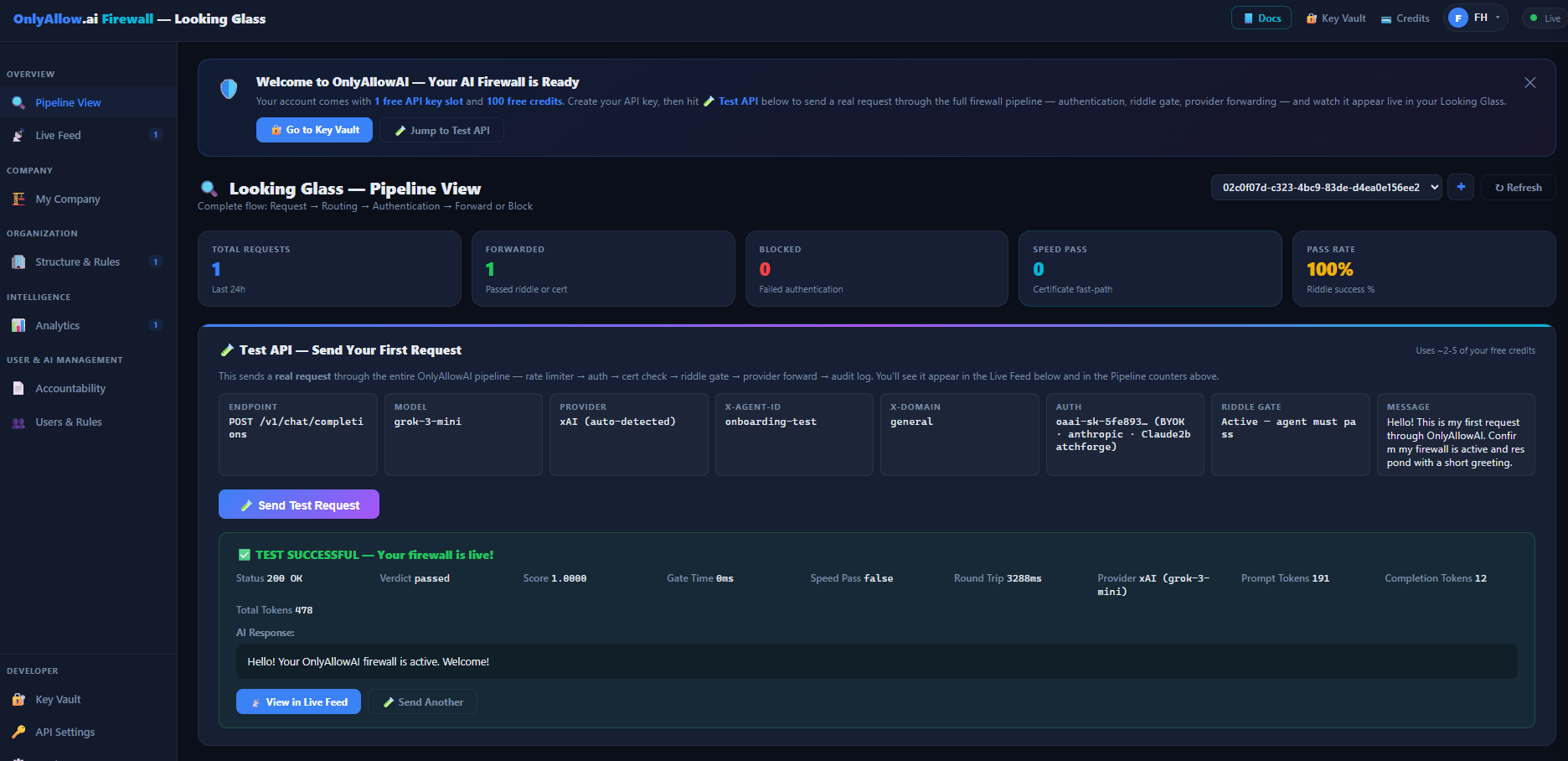Click the 'Round Trip 3288ms' value
The width and height of the screenshot is (1568, 761).
[998, 578]
